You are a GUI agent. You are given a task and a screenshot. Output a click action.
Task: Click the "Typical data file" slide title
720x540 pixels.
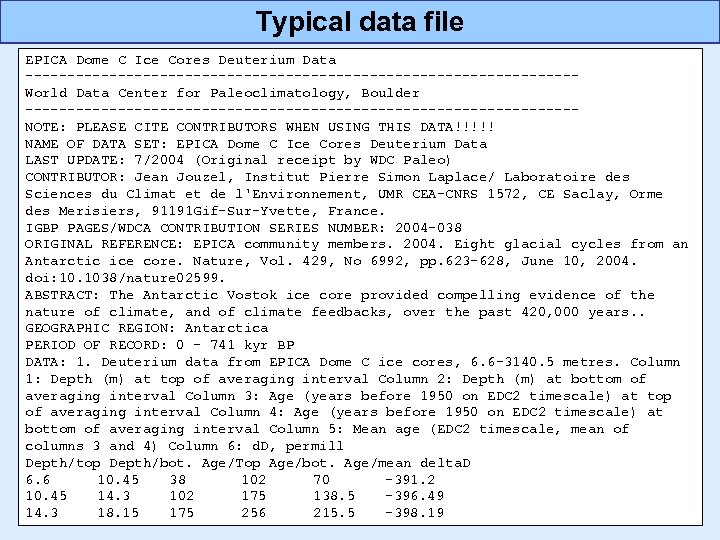(x=359, y=21)
